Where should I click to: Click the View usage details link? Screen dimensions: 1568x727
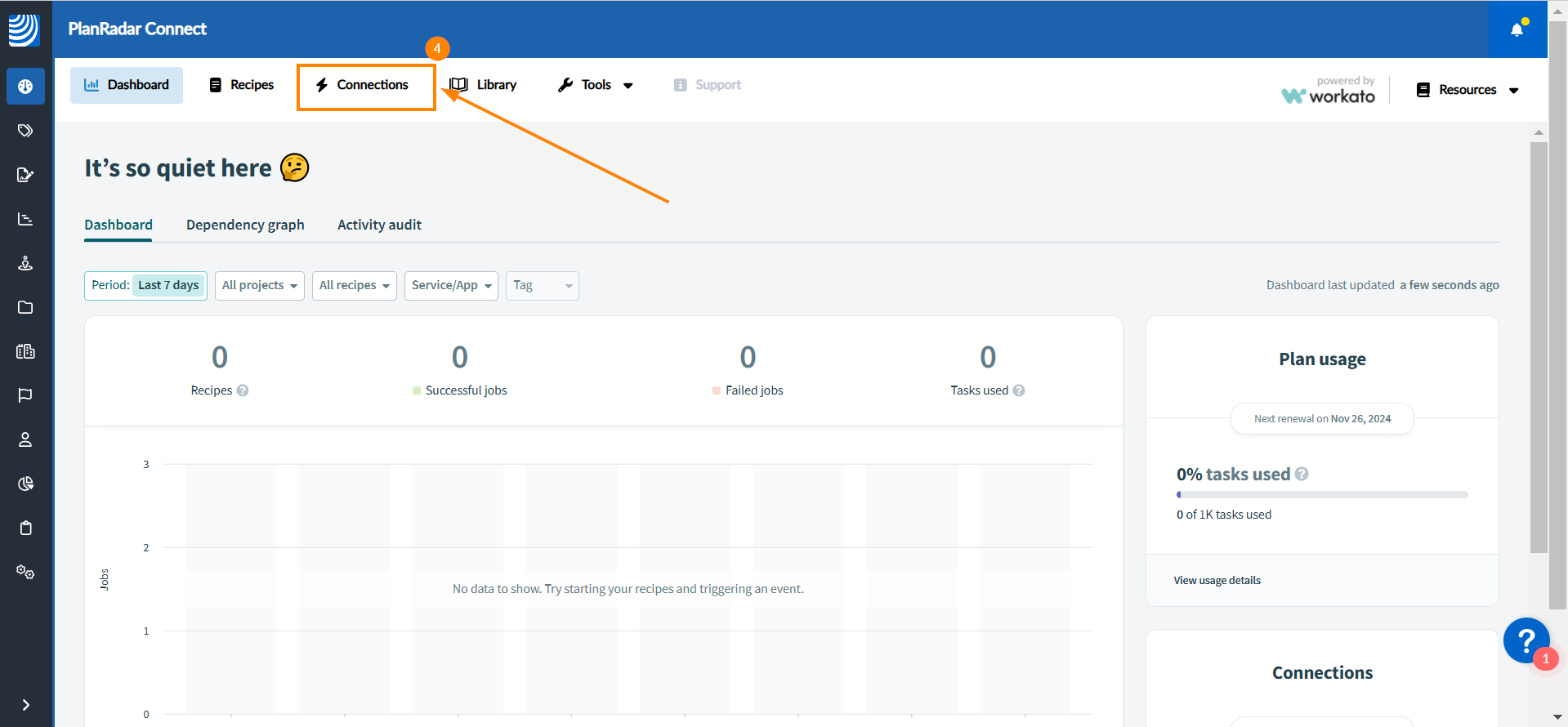(1217, 581)
